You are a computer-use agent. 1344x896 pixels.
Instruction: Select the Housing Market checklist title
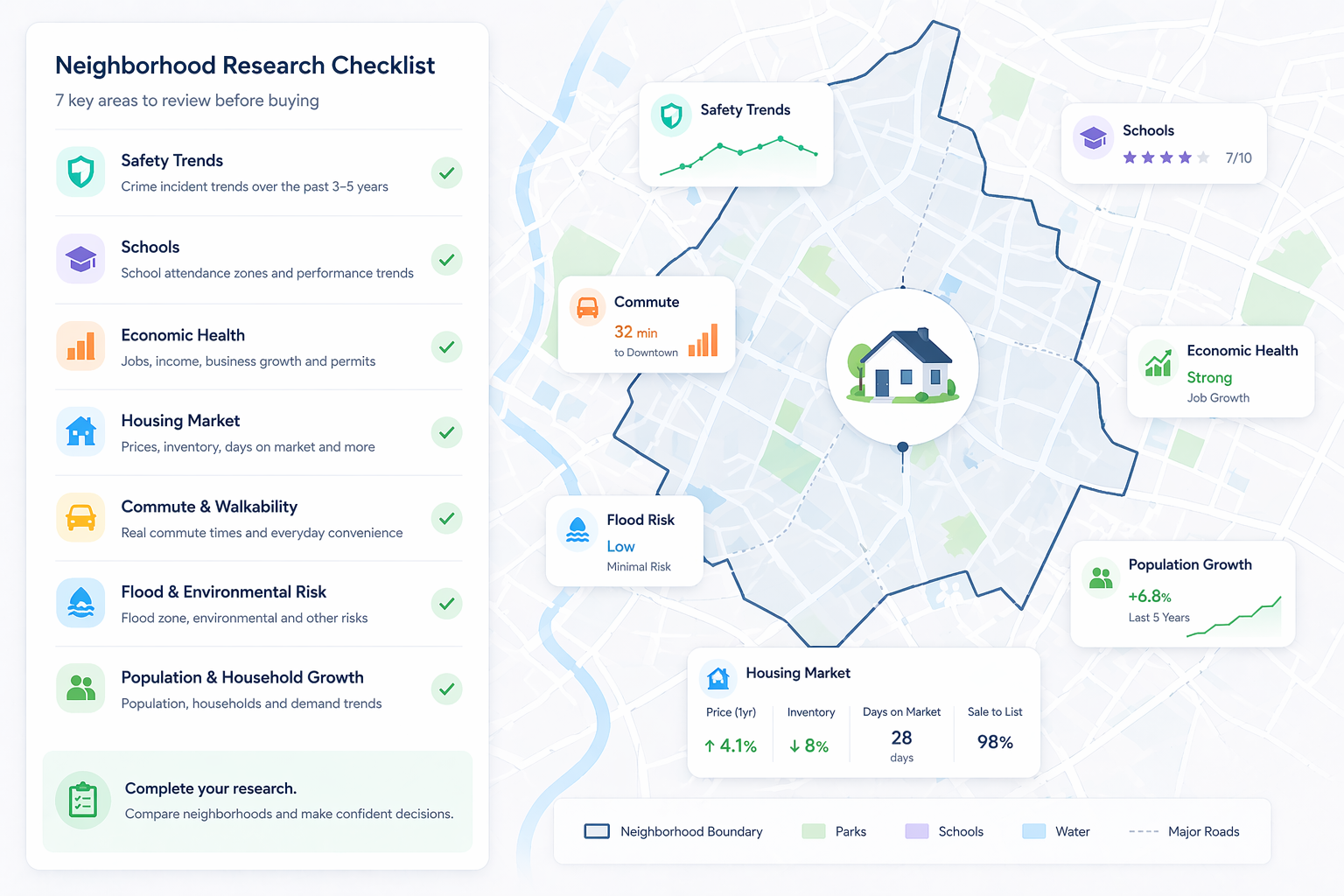pyautogui.click(x=180, y=421)
